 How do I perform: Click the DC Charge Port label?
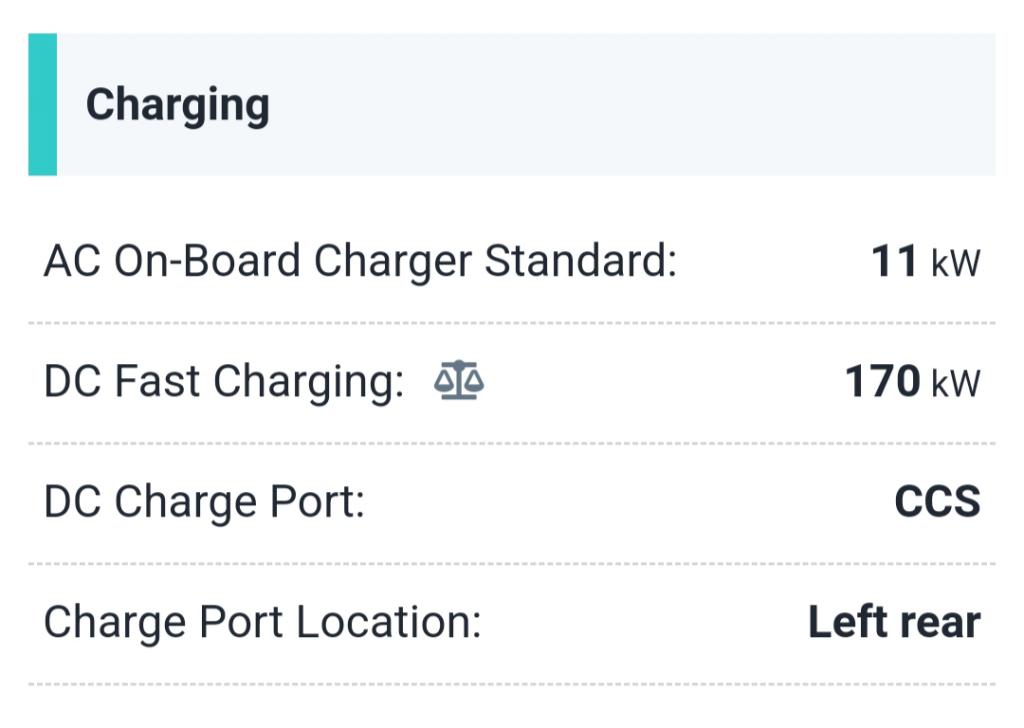[204, 502]
